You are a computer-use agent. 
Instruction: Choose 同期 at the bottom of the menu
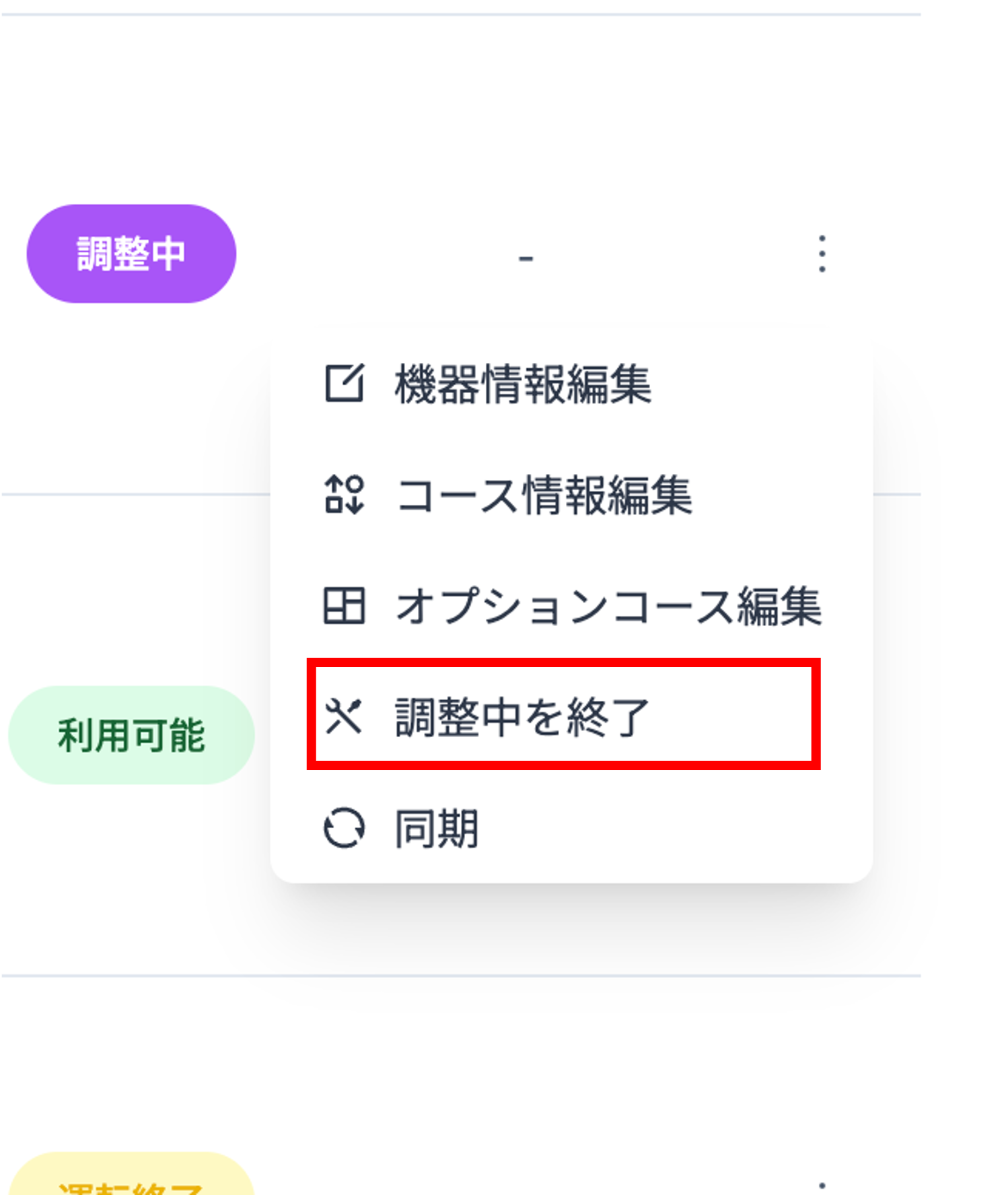pyautogui.click(x=436, y=830)
